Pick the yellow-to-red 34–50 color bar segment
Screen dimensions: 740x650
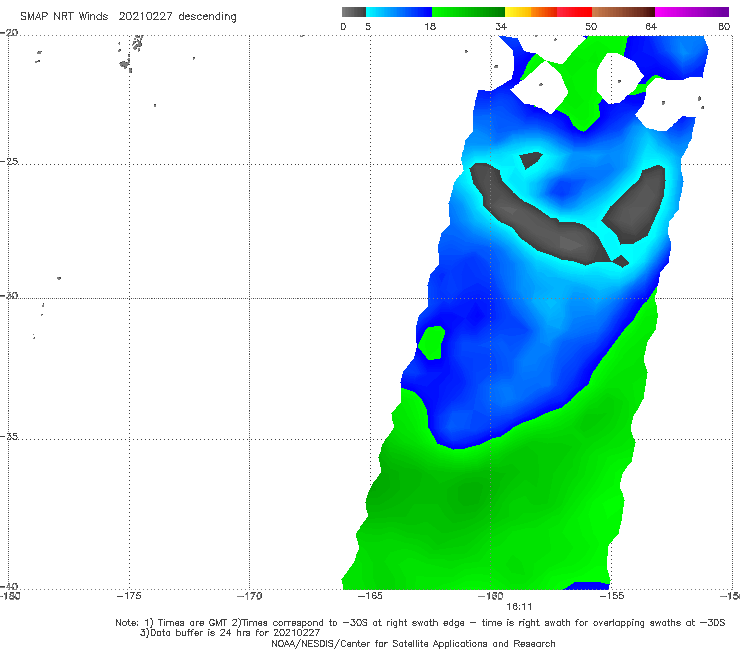(x=548, y=12)
